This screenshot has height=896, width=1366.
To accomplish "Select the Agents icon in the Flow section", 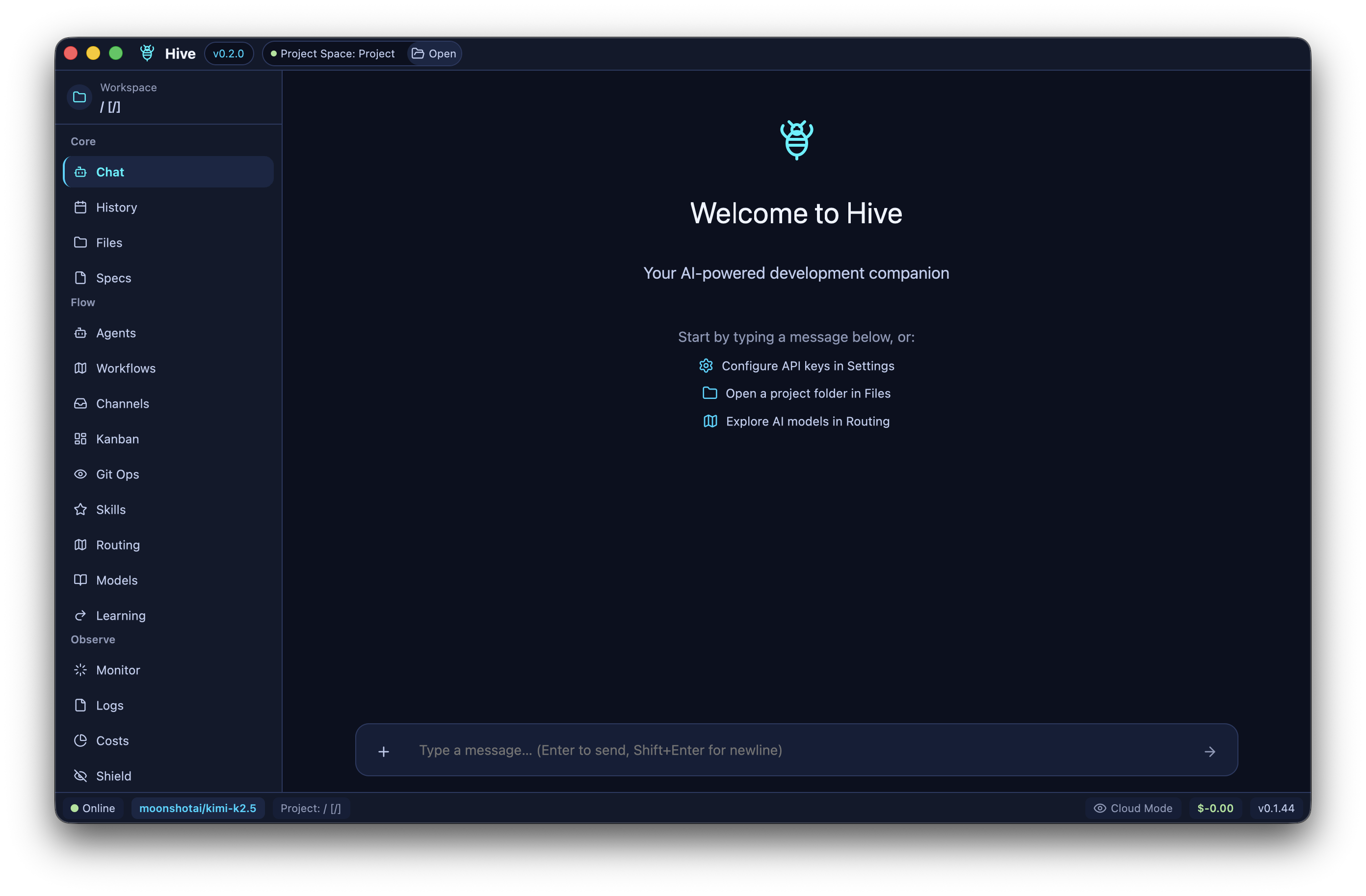I will [81, 333].
